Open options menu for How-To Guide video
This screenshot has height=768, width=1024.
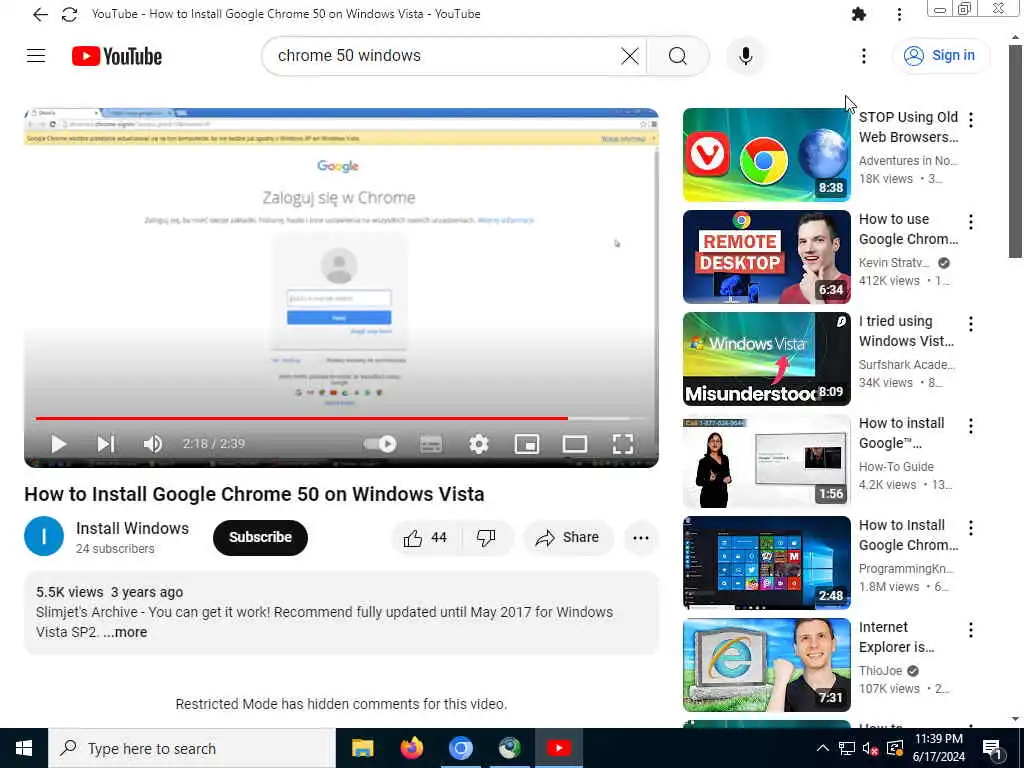pos(971,426)
